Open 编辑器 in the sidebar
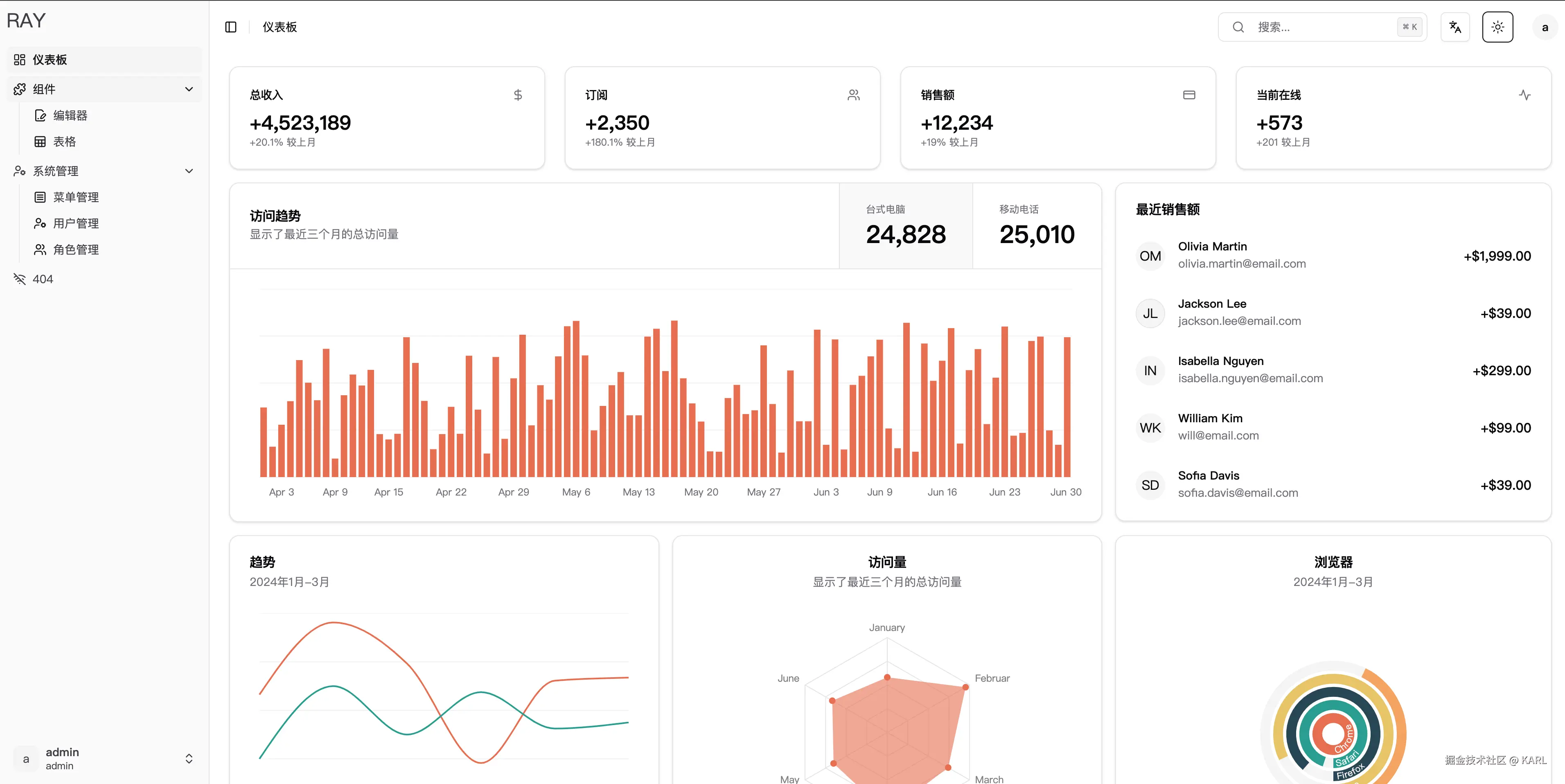Image resolution: width=1565 pixels, height=784 pixels. coord(70,115)
